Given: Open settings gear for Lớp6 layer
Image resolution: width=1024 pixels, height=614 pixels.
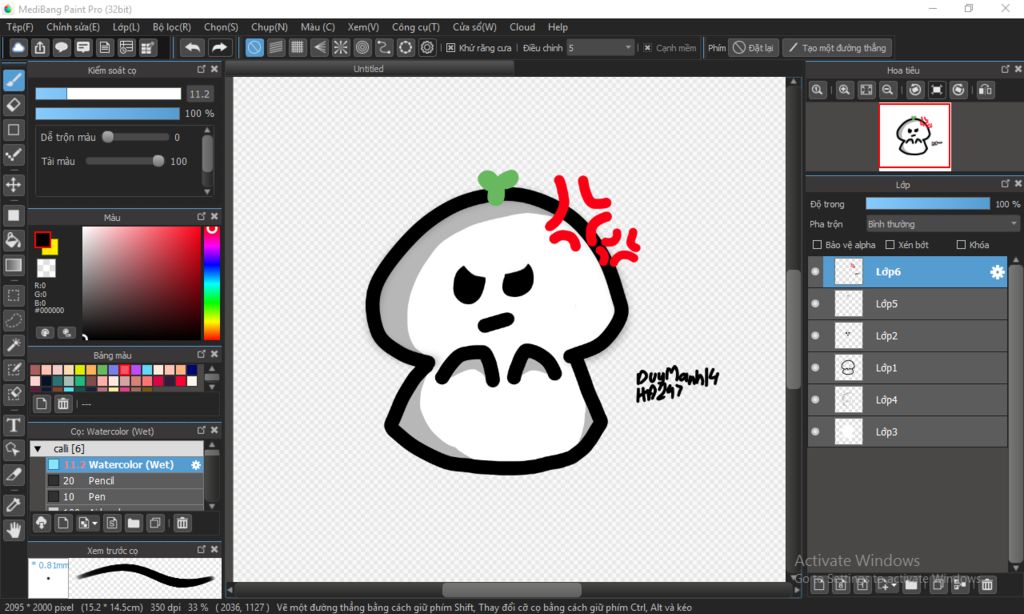Looking at the screenshot, I should click(x=997, y=272).
